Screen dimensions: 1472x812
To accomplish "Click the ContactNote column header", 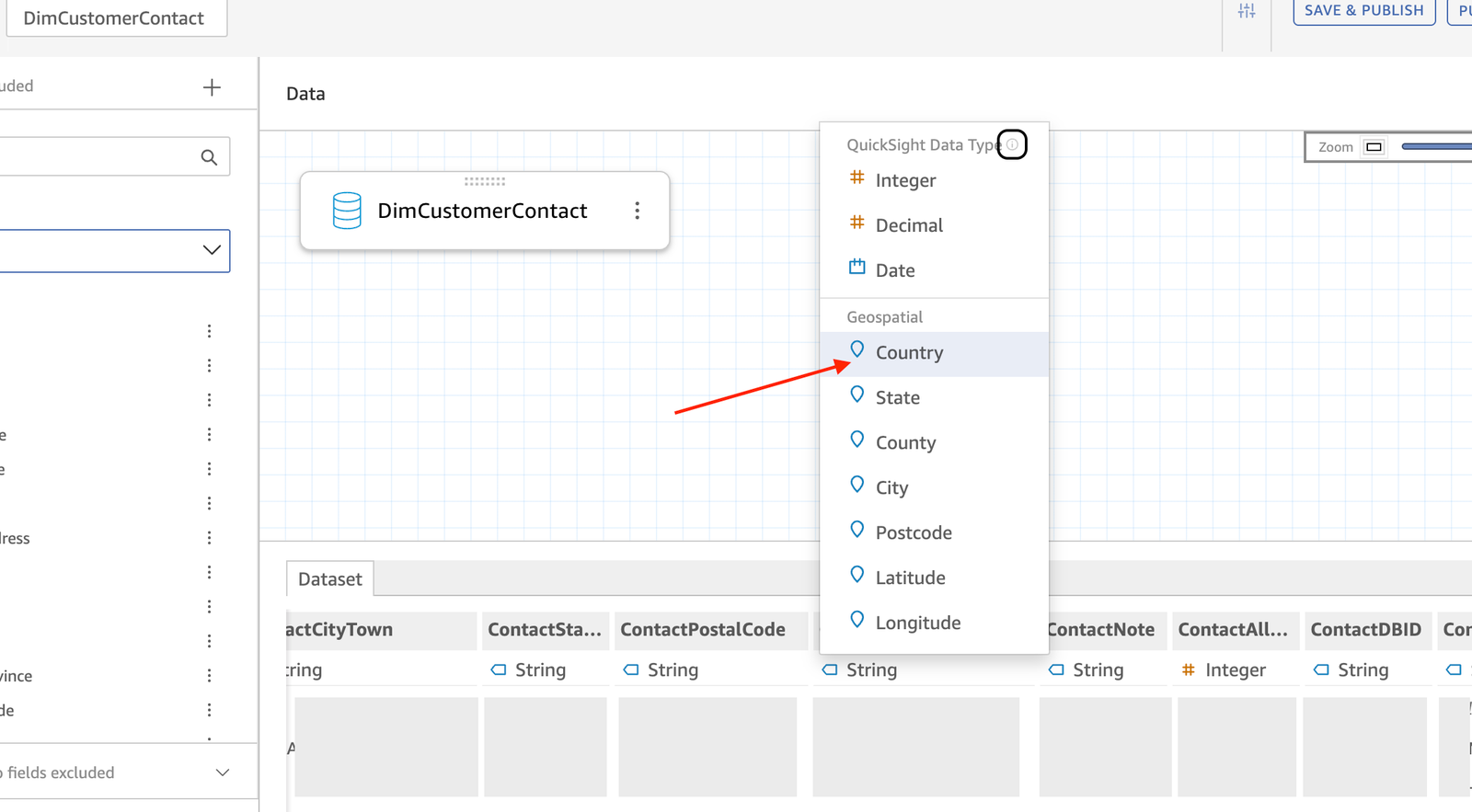I will tap(1105, 630).
